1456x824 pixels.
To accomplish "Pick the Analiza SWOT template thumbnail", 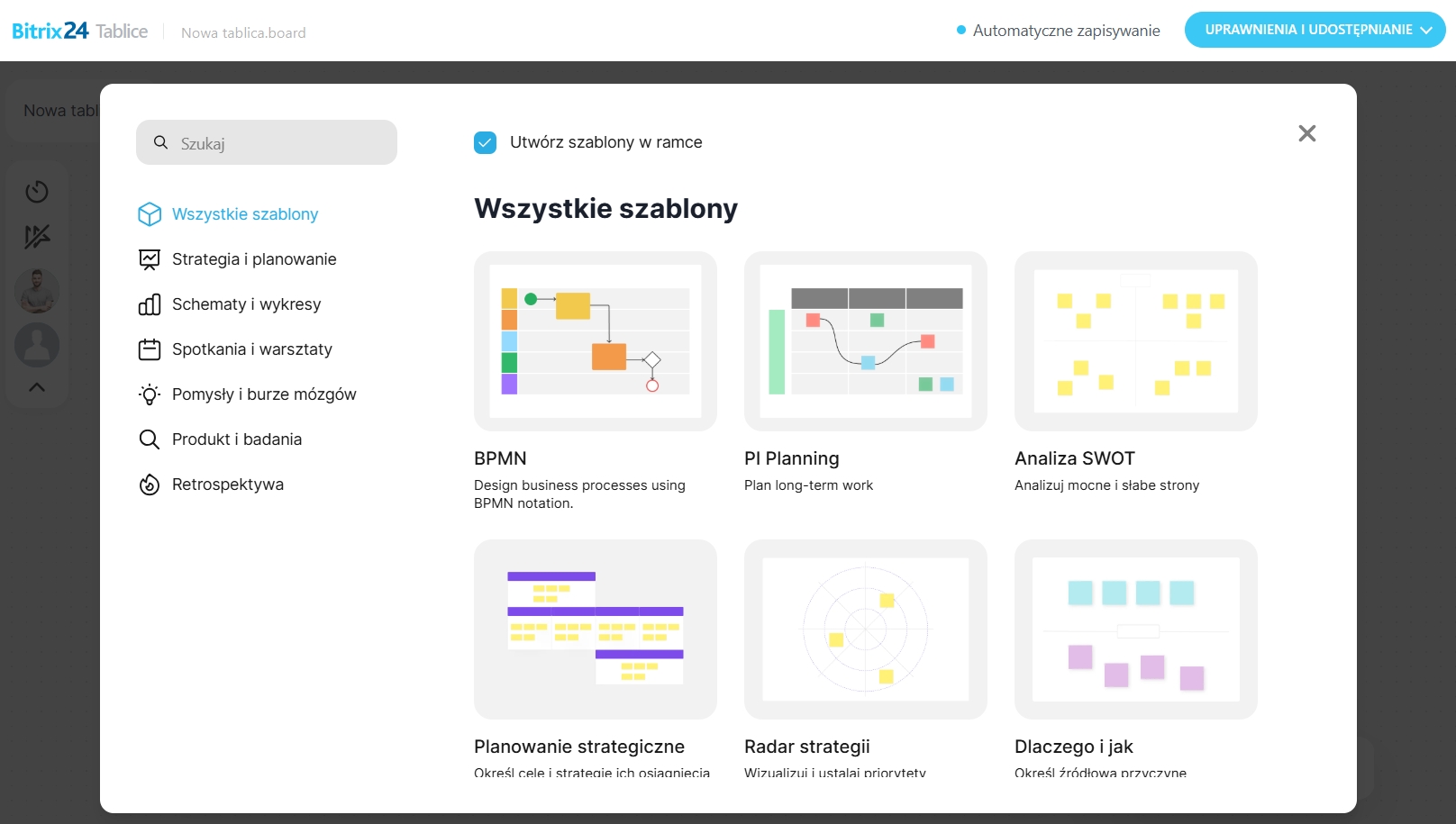I will [1135, 341].
